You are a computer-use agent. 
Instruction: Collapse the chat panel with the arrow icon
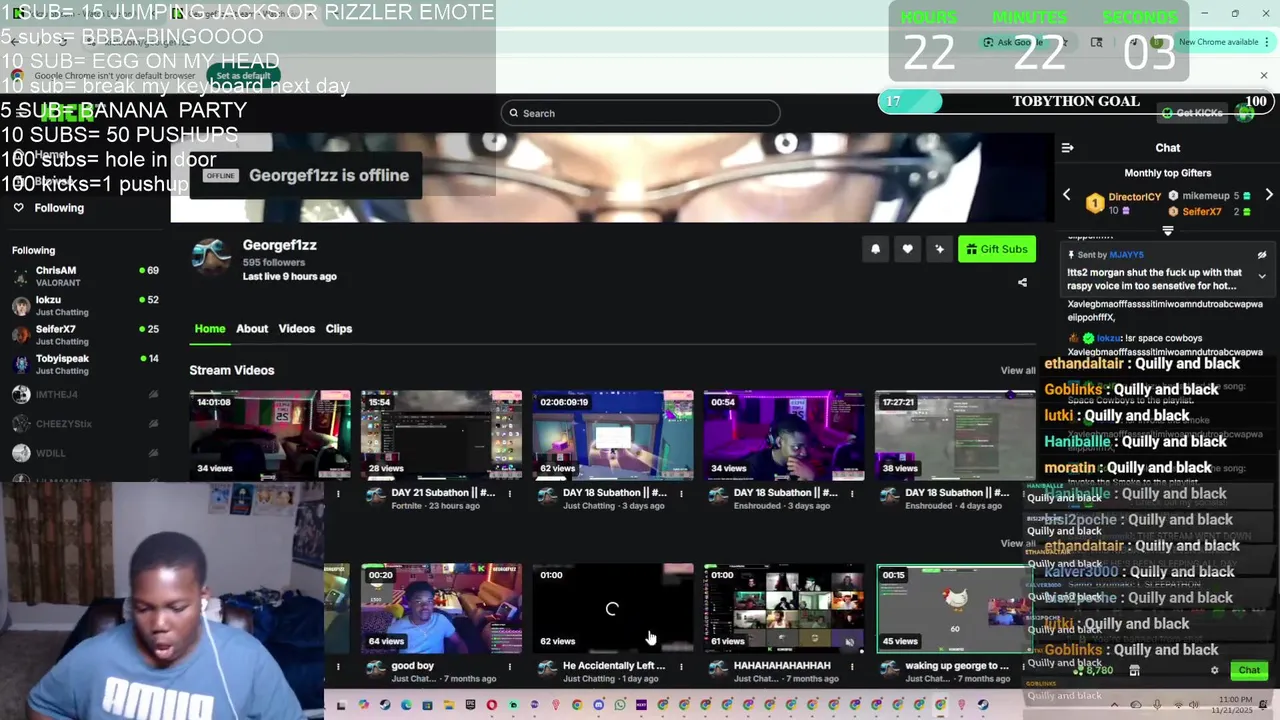(1067, 148)
